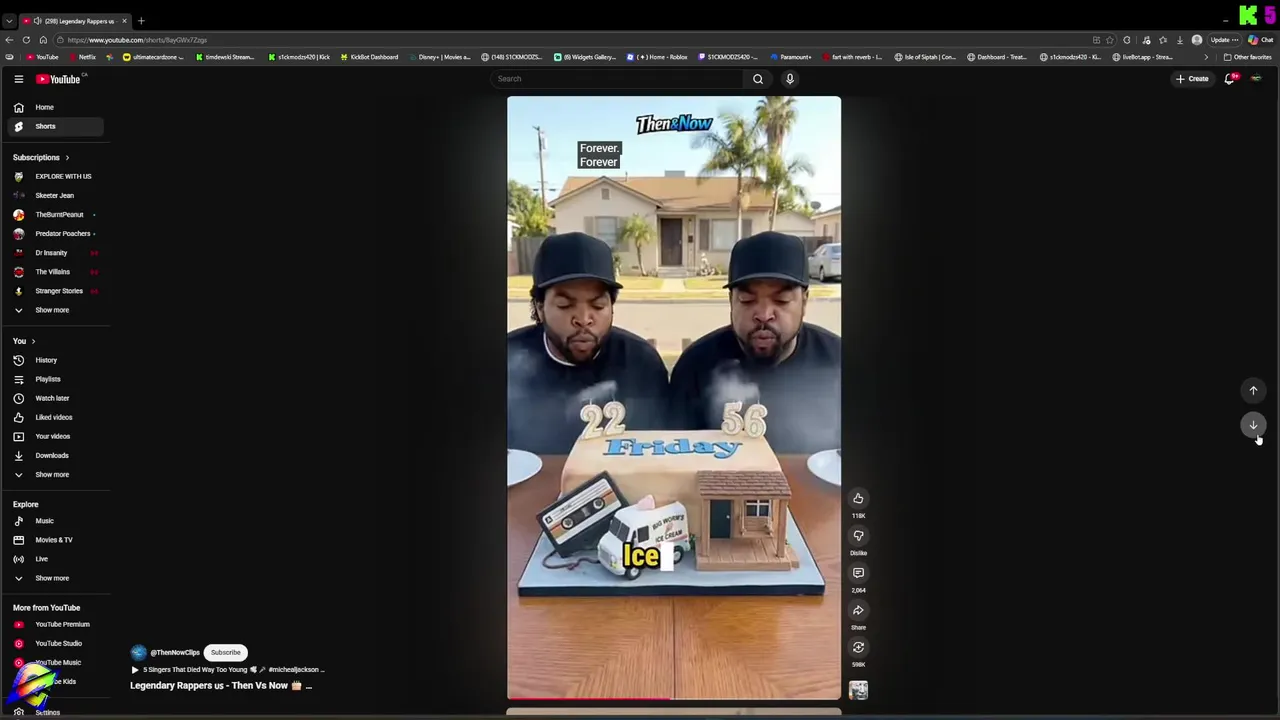Open the linked 5 Singers video
This screenshot has width=1280, height=720.
[227, 670]
